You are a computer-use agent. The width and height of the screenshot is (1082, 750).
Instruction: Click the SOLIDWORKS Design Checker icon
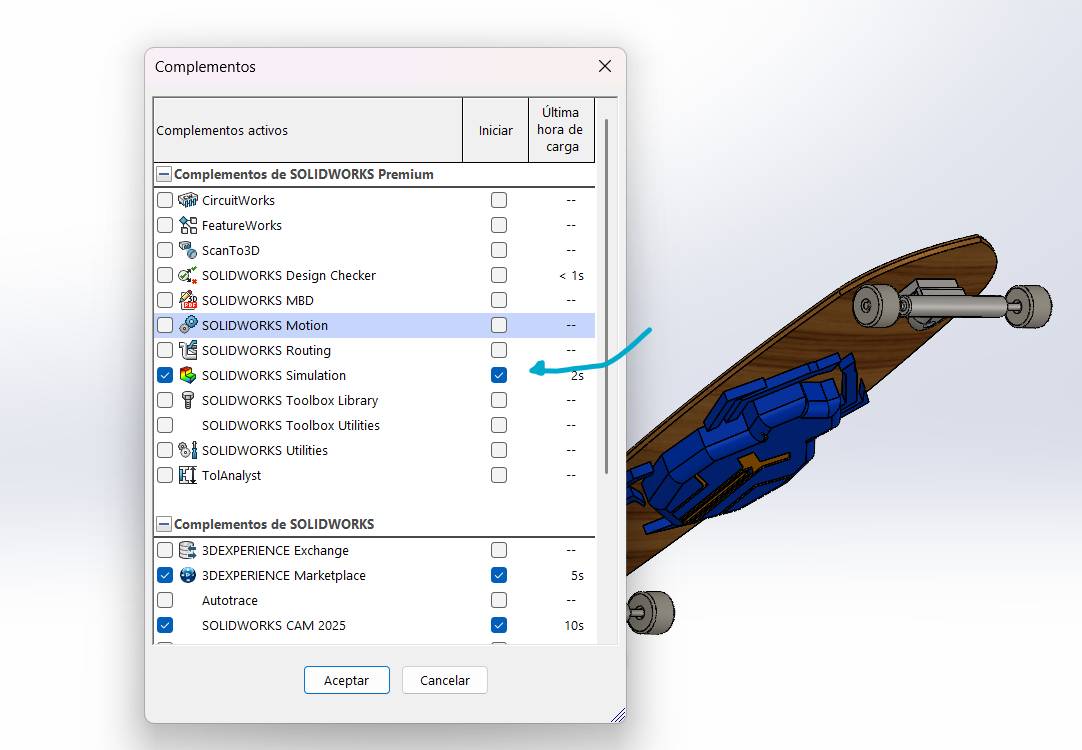(x=188, y=275)
